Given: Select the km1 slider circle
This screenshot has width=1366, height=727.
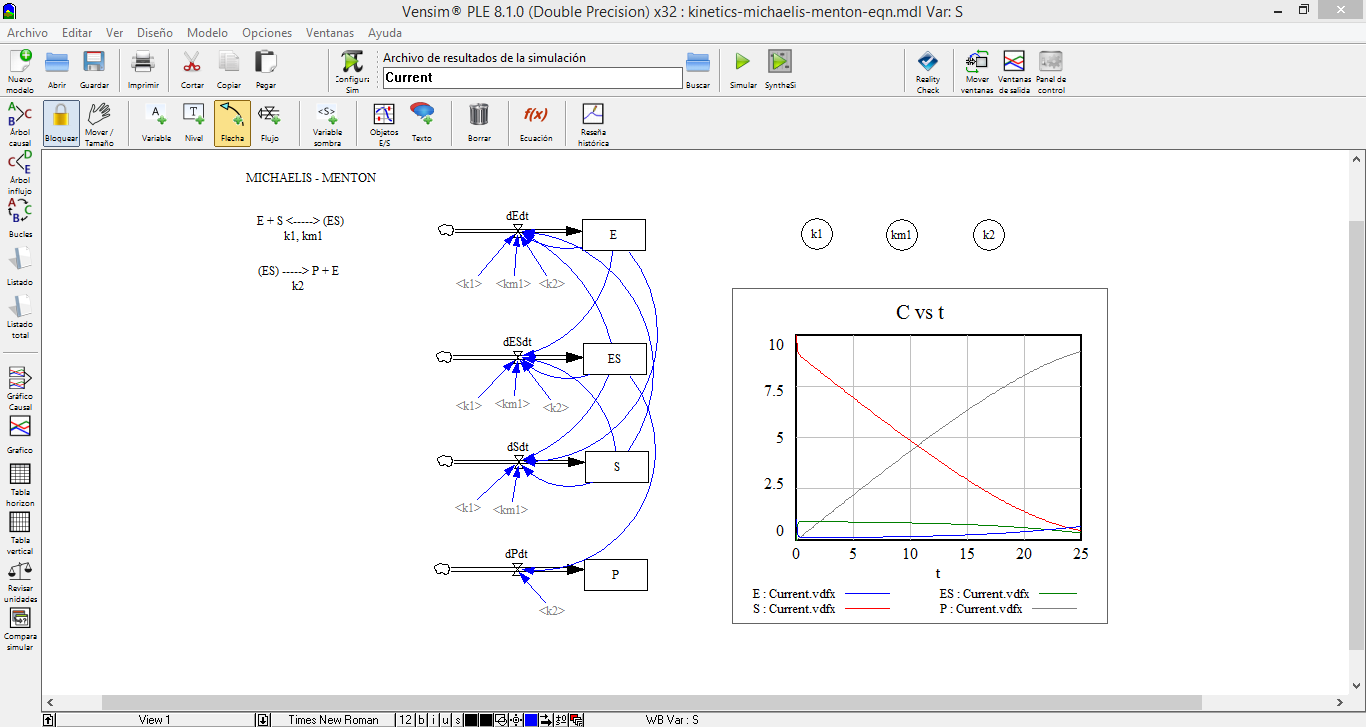Looking at the screenshot, I should [x=902, y=235].
